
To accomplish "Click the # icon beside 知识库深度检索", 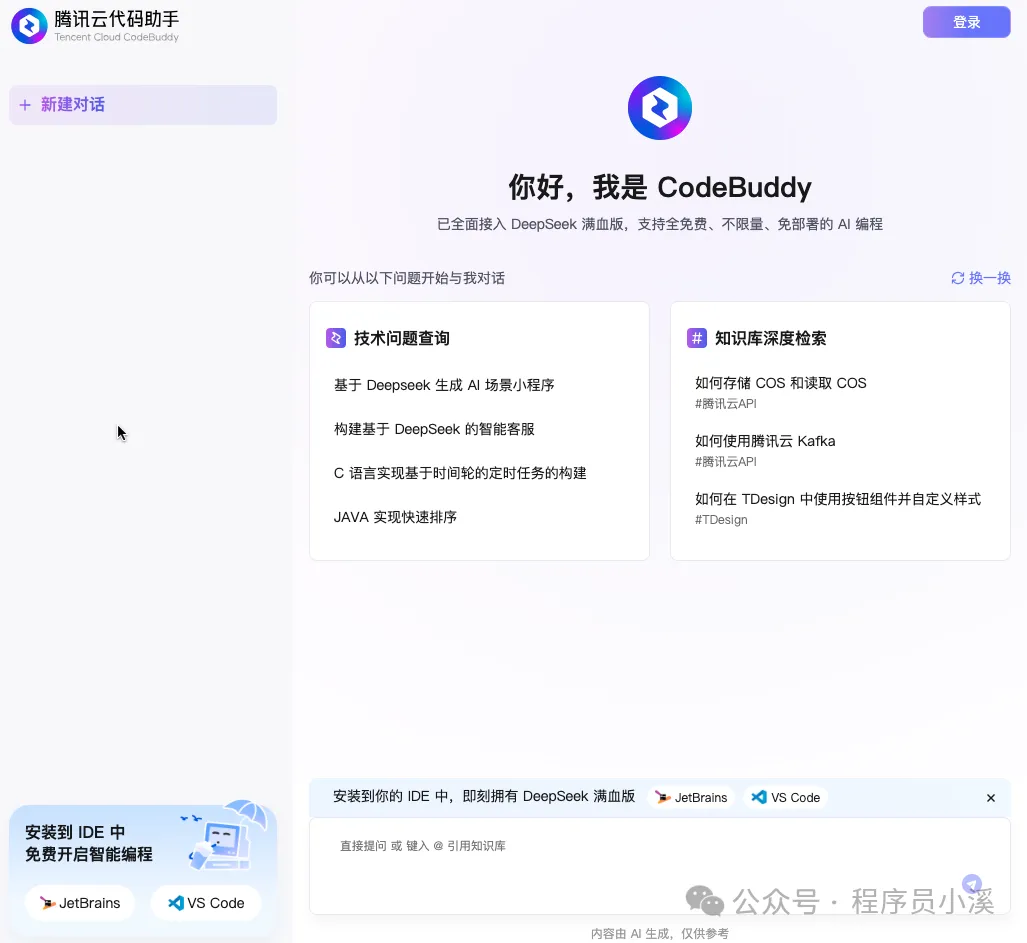I will click(x=696, y=338).
